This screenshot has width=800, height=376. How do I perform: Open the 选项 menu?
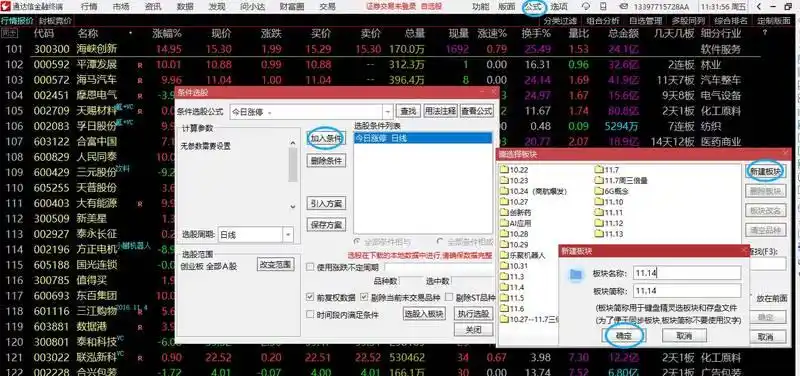pos(559,7)
